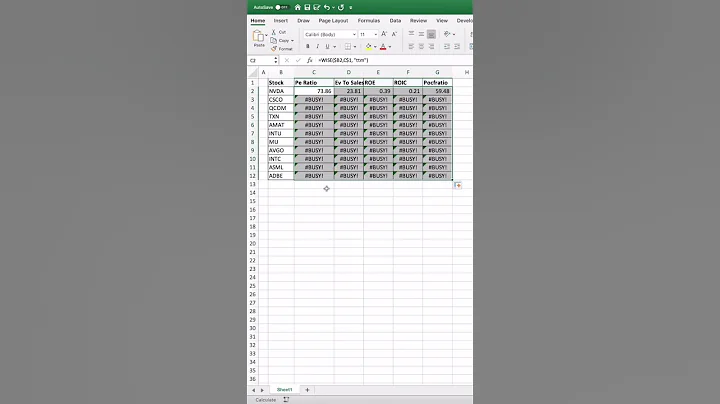
Task: Open the Insert ribbon tab
Action: click(281, 21)
